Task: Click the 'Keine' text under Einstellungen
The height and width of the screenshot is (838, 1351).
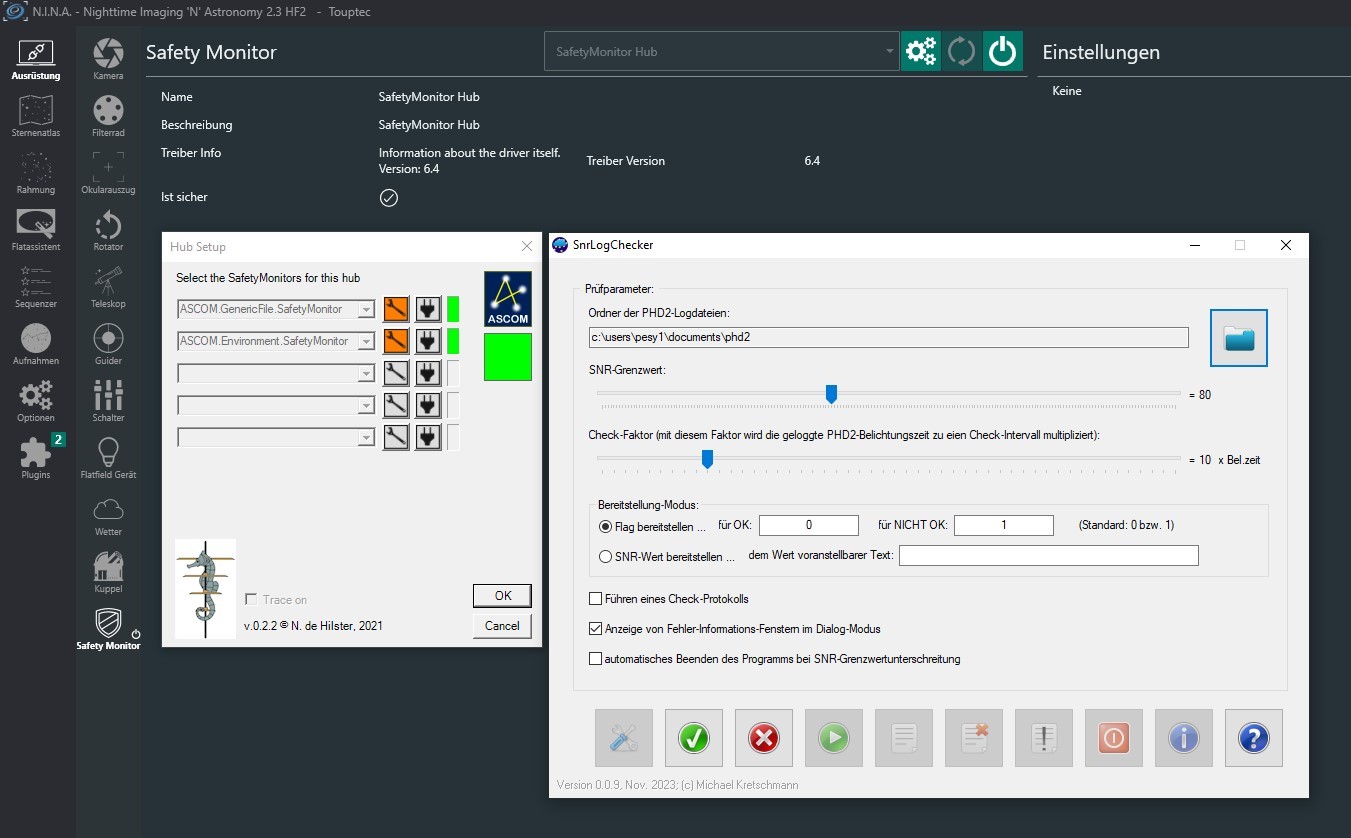Action: 1067,91
